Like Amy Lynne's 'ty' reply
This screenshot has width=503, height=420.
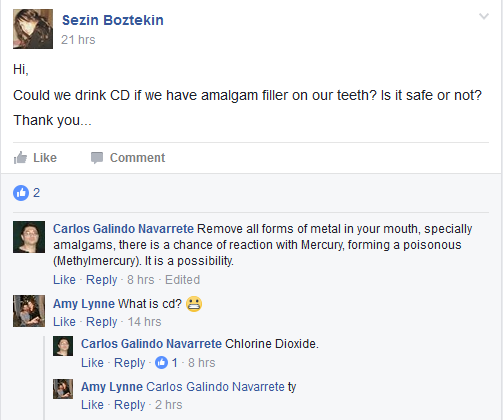[x=92, y=405]
